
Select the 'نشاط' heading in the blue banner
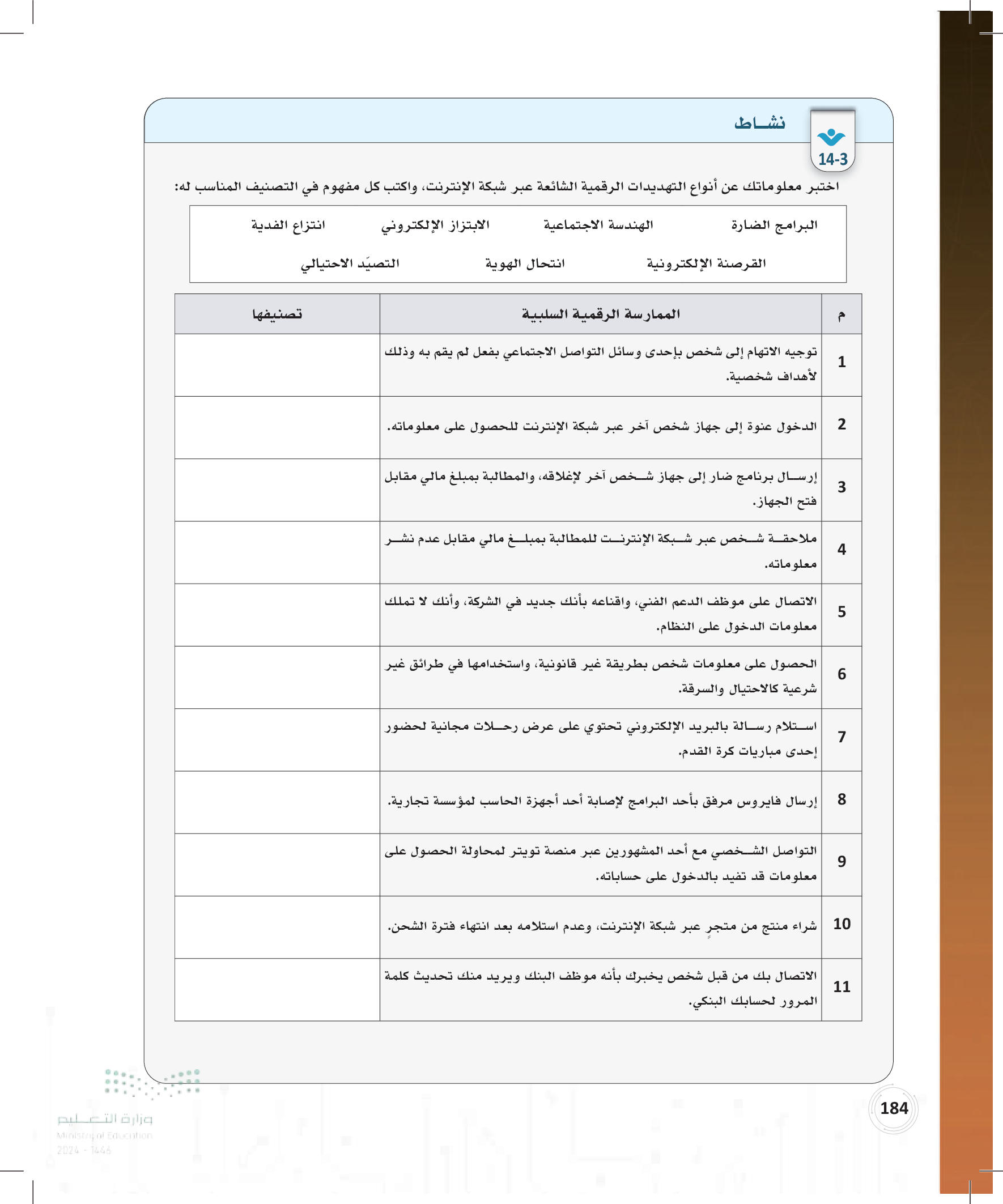[x=759, y=124]
